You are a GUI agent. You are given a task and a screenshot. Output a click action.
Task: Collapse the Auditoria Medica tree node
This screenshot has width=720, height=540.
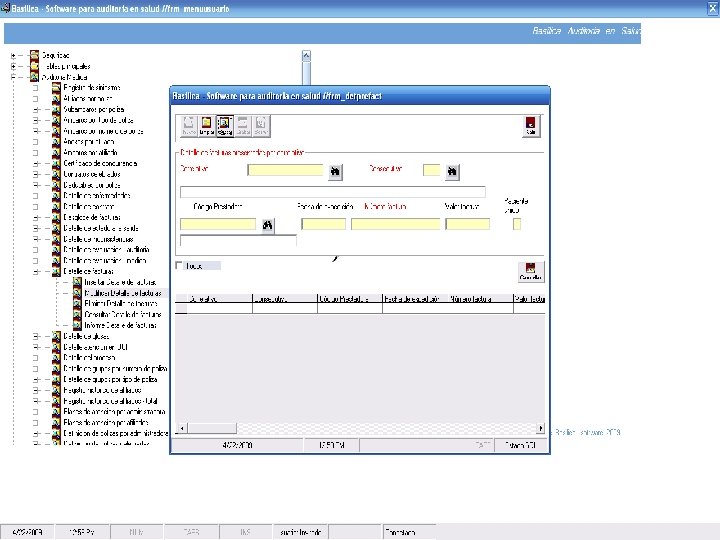pyautogui.click(x=13, y=77)
